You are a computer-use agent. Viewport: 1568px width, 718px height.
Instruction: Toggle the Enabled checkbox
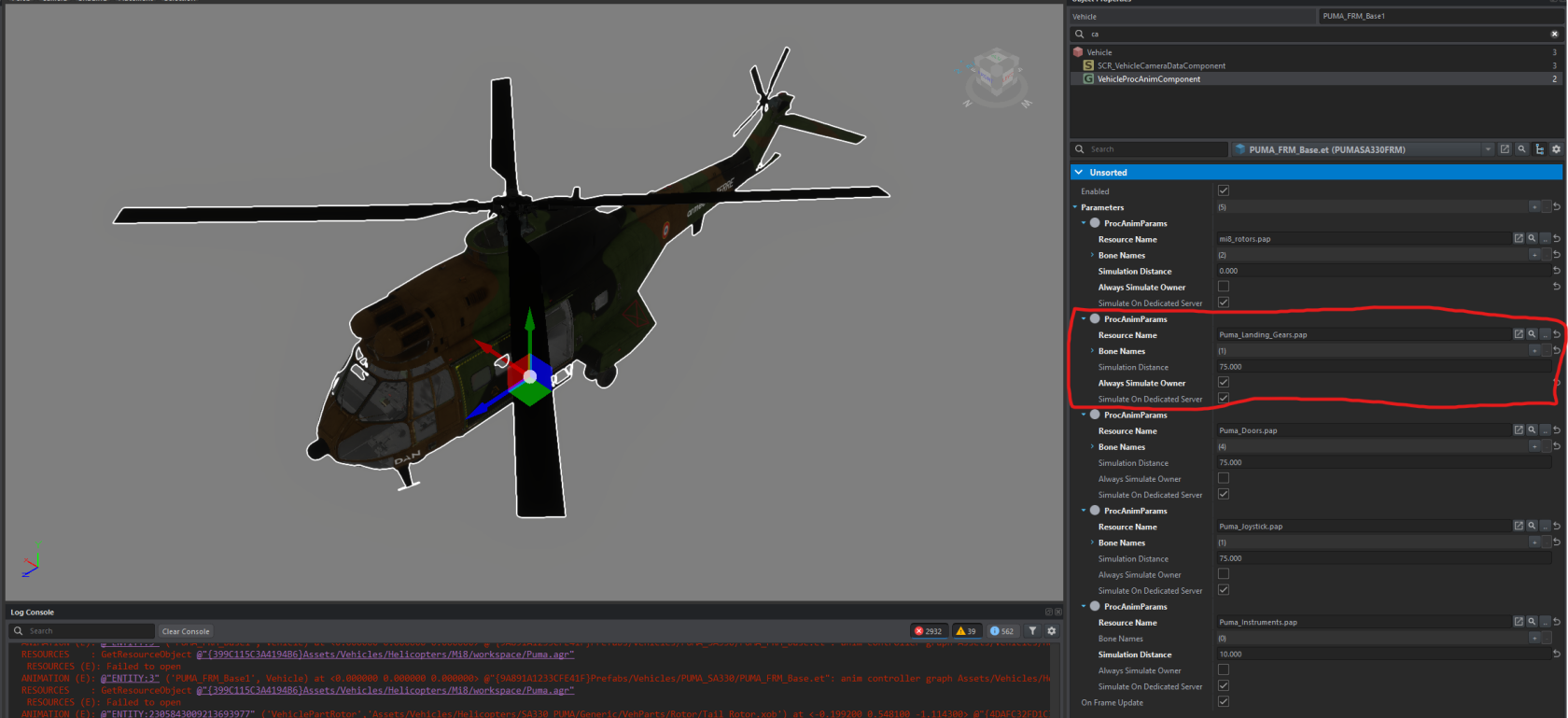click(x=1224, y=190)
